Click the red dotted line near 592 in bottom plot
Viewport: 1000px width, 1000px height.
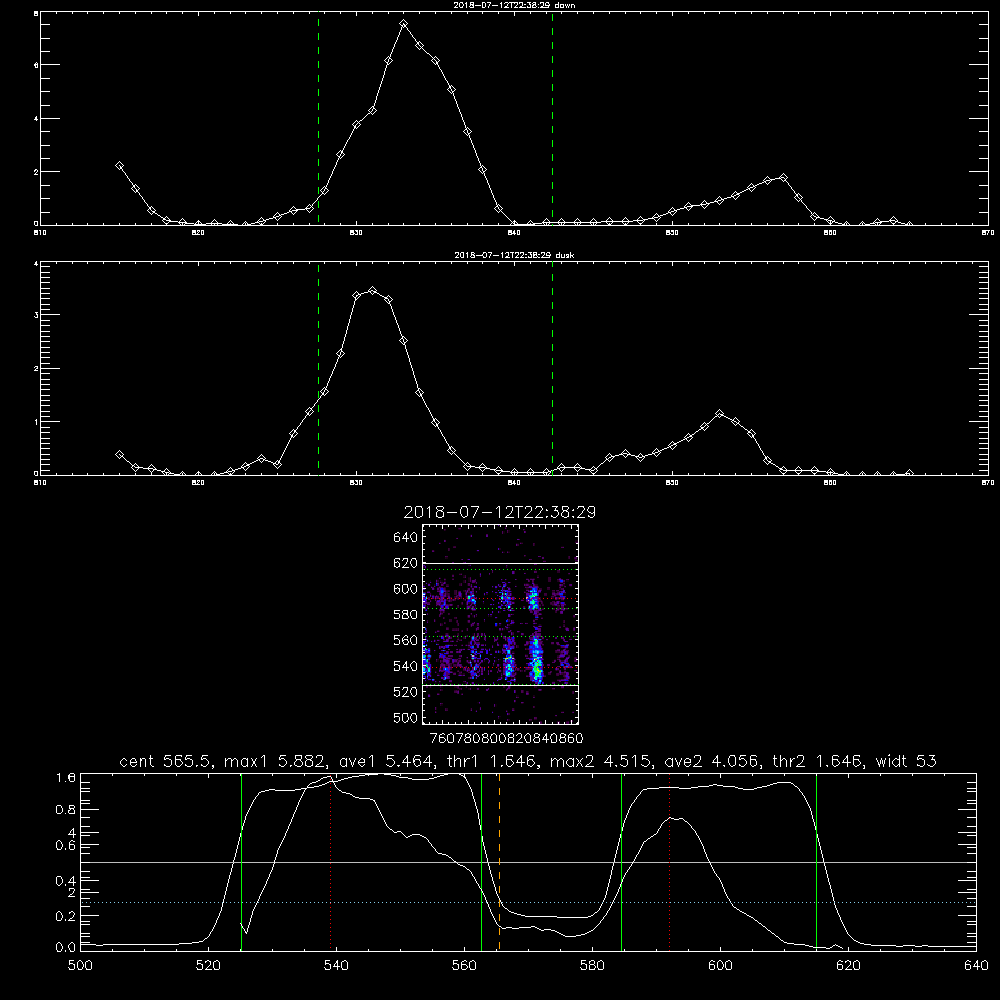click(x=670, y=862)
